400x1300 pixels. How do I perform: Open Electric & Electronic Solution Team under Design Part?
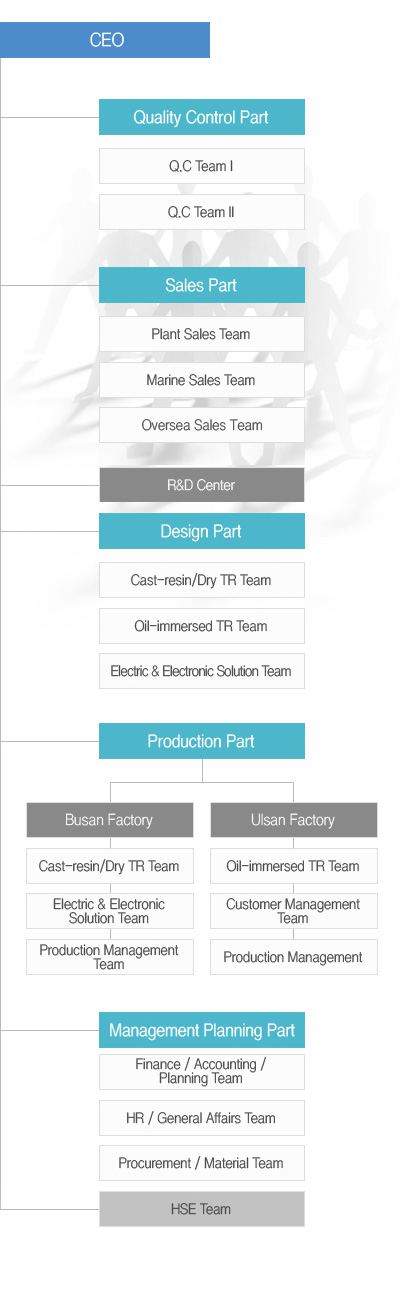click(201, 671)
